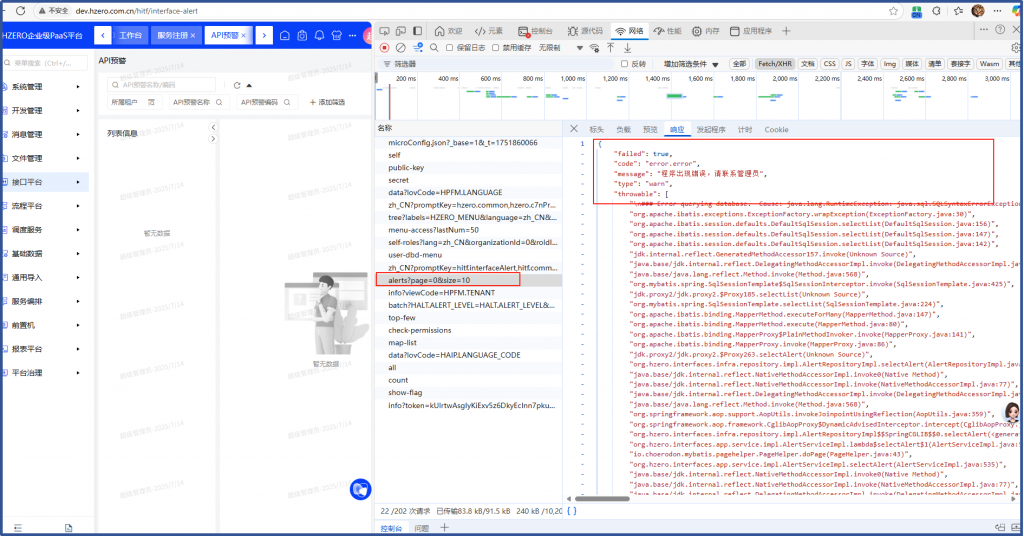1024x536 pixels.
Task: Check the 反转 filter checkbox
Action: [625, 64]
